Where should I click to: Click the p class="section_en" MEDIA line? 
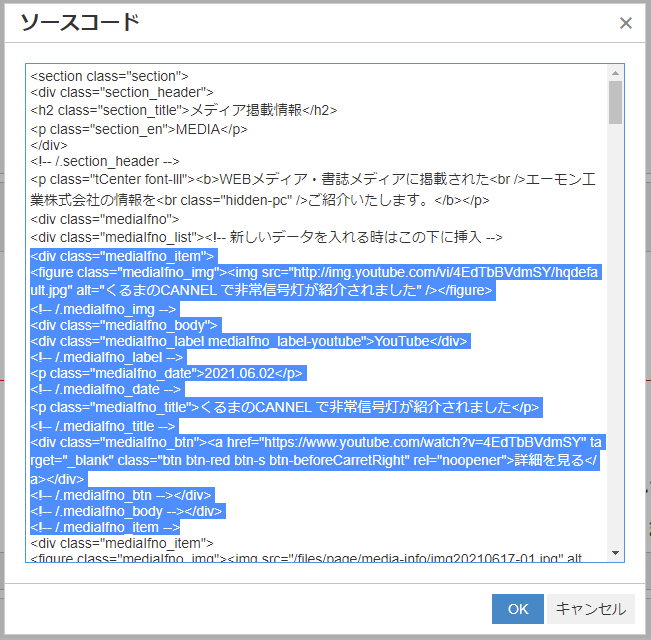pyautogui.click(x=139, y=128)
